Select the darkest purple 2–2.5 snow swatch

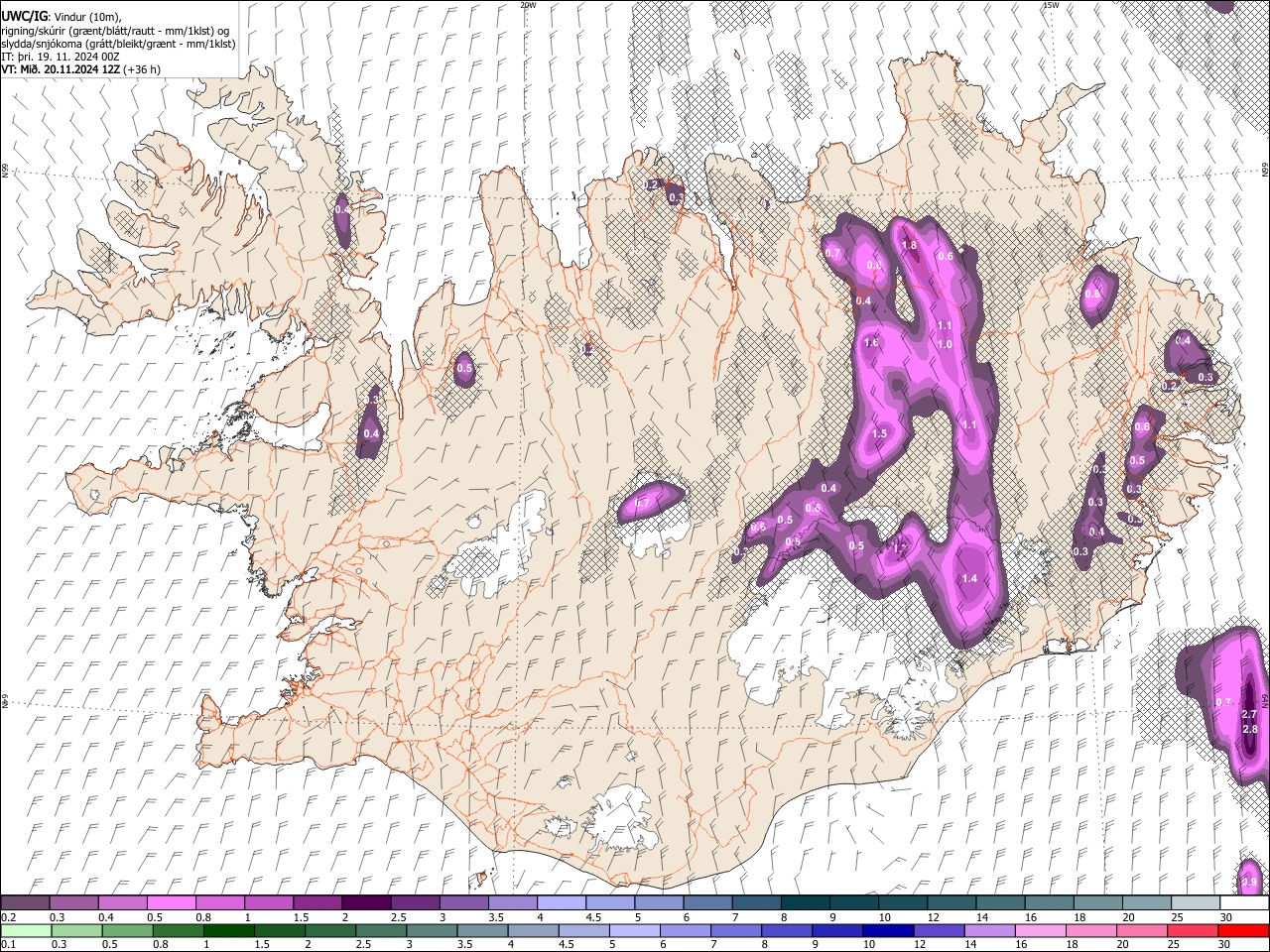(x=366, y=903)
